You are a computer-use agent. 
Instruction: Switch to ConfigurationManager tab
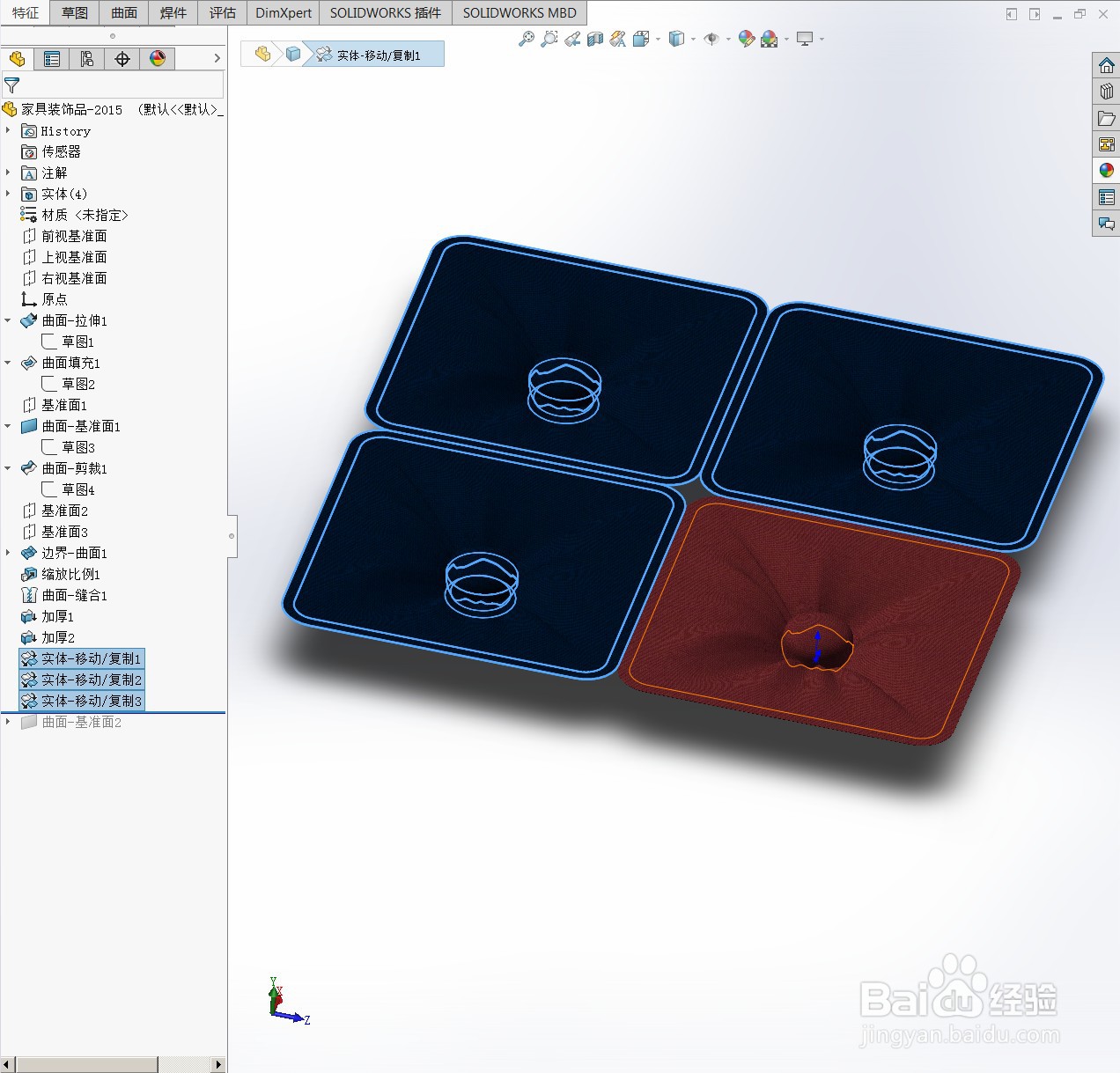click(x=87, y=58)
